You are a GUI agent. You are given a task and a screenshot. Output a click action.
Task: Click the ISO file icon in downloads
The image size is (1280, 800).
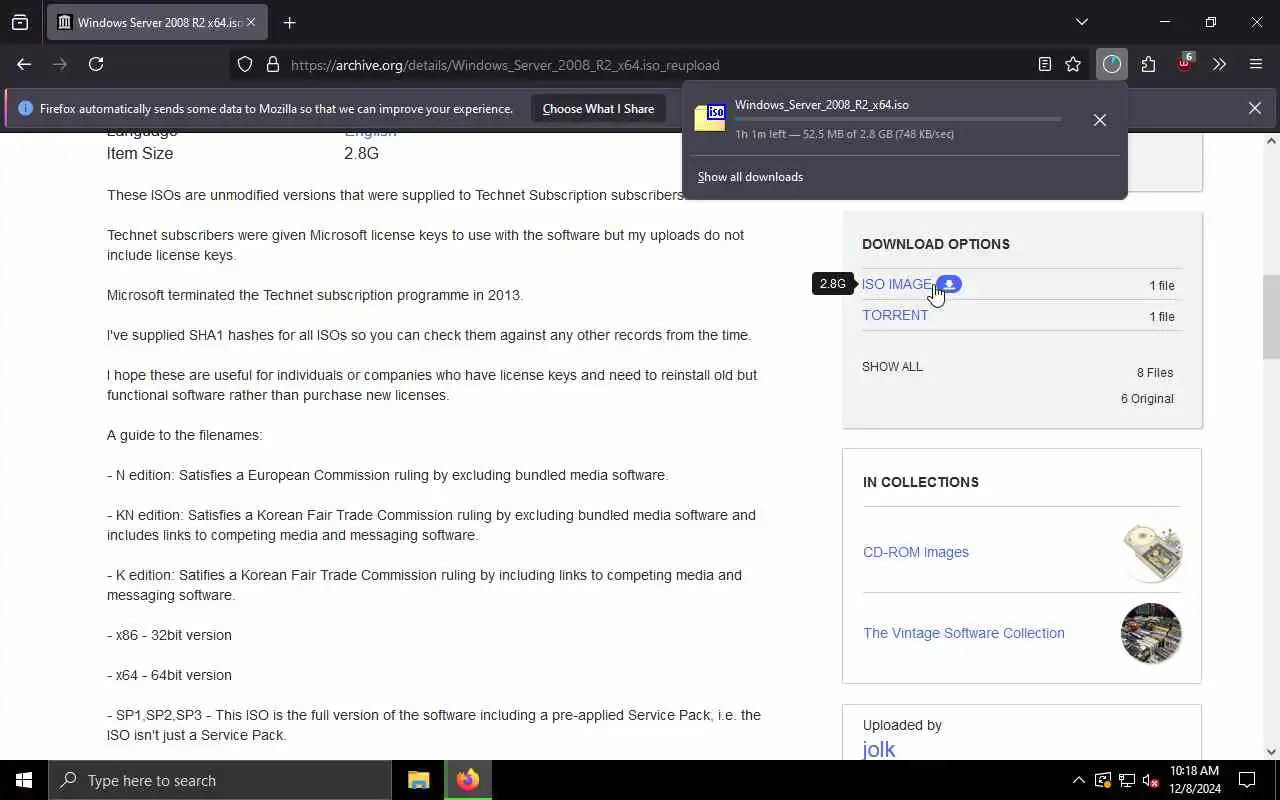point(710,118)
